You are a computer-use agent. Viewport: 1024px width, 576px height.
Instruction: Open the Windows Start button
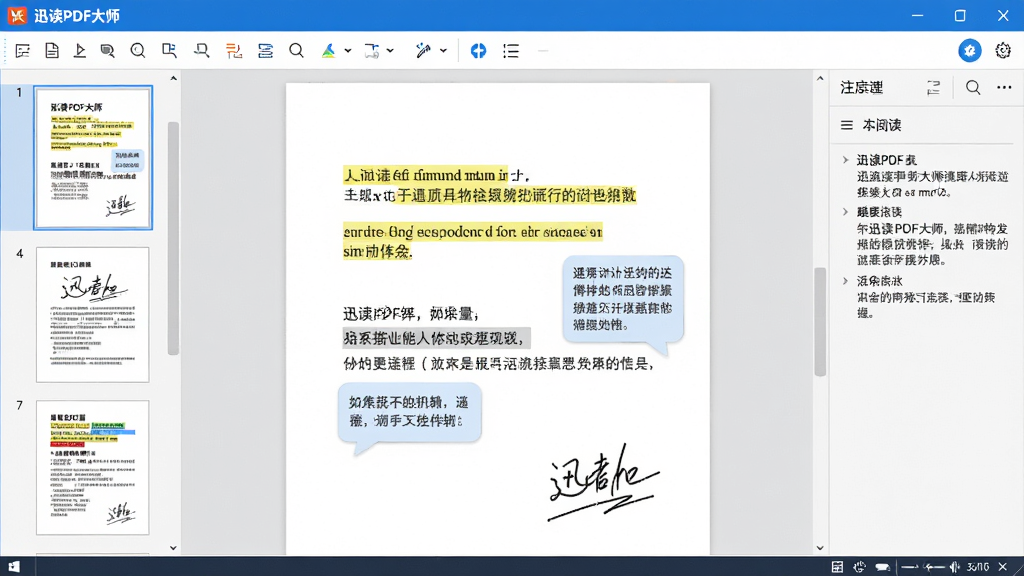14,566
